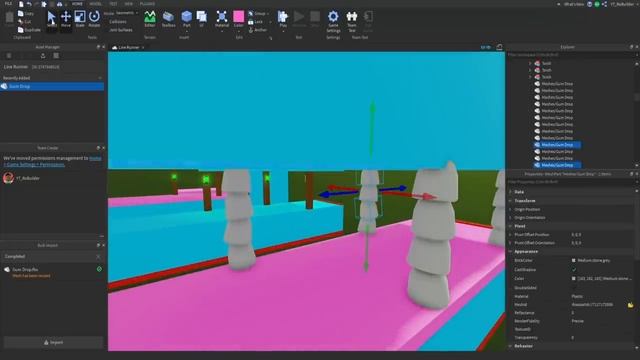640x360 pixels.
Task: Open Game Settings
Action: coord(333,21)
